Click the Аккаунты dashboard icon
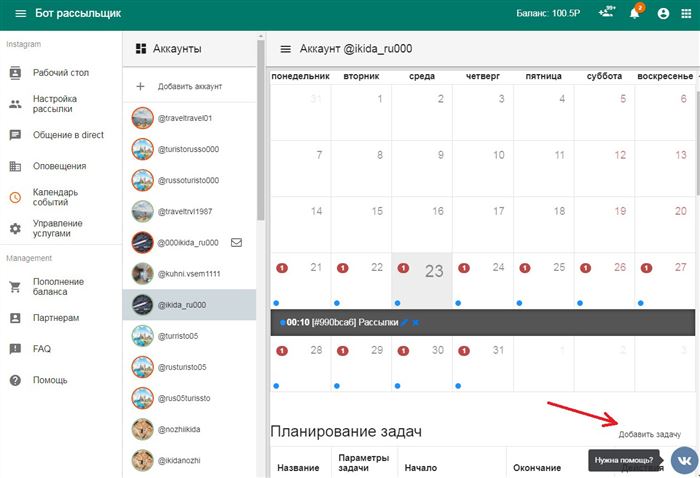This screenshot has height=478, width=700. tap(141, 49)
